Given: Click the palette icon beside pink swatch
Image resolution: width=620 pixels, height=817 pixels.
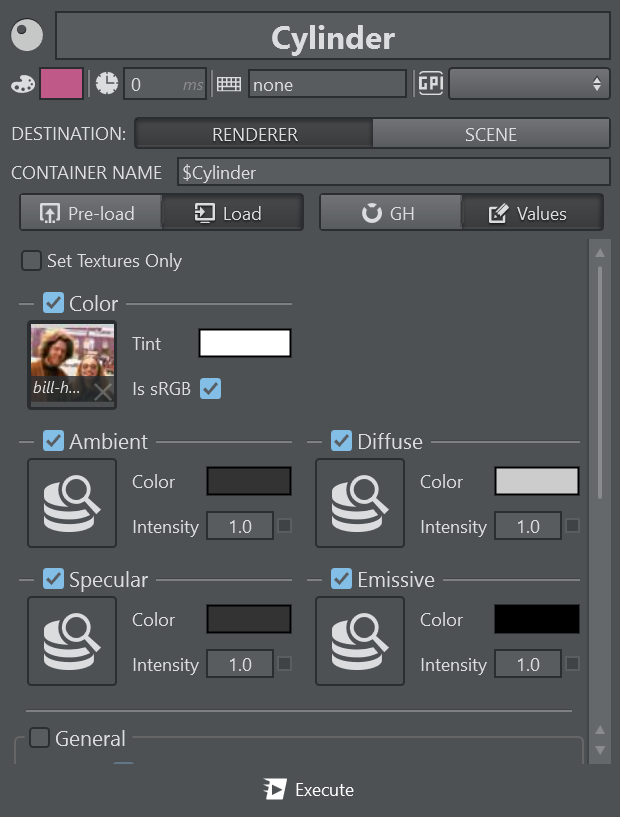Looking at the screenshot, I should 22,84.
